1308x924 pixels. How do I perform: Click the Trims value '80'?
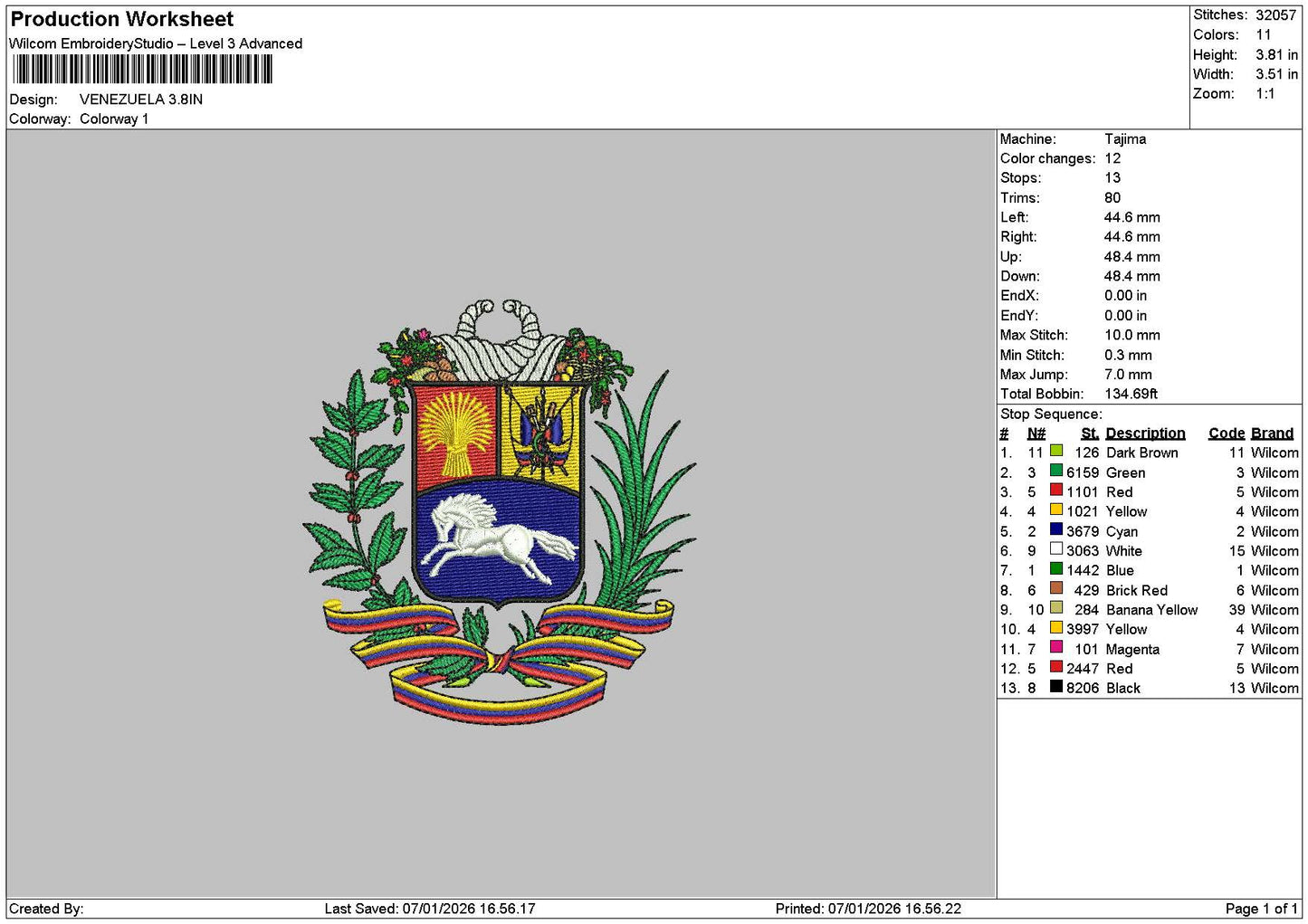pos(1112,198)
